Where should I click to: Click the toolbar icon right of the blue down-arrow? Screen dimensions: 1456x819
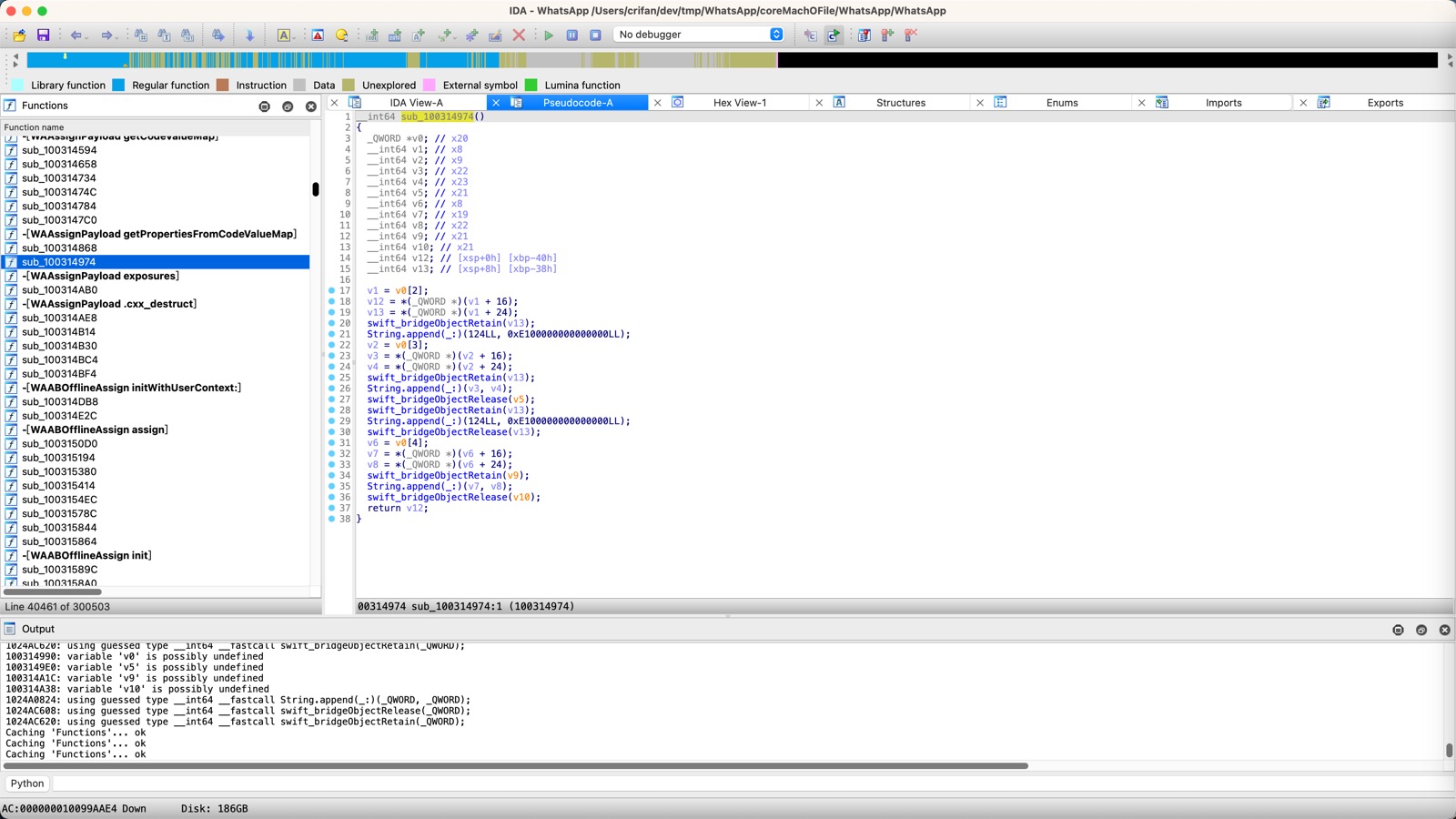tap(284, 35)
